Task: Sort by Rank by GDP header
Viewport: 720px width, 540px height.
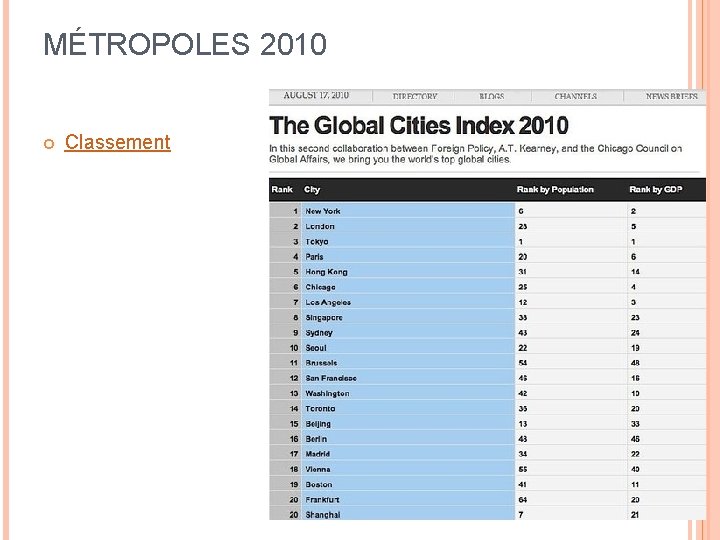Action: [x=655, y=189]
